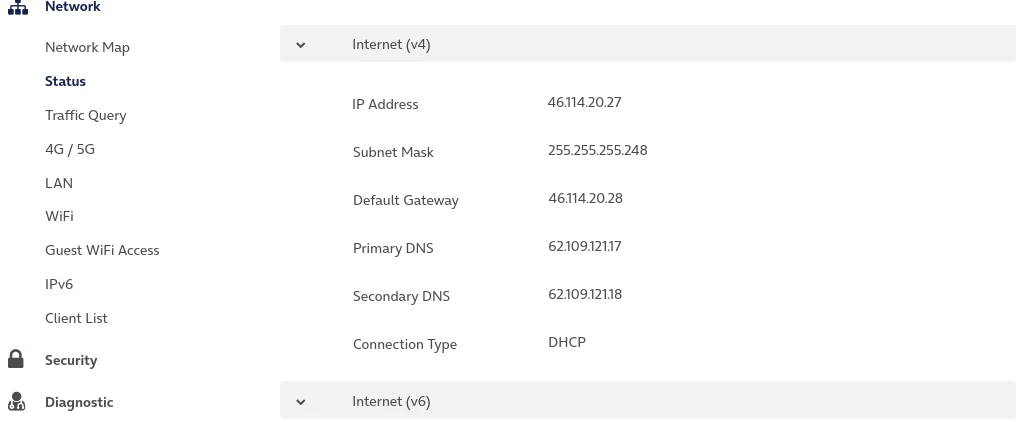This screenshot has width=1023, height=422.
Task: Click the Security padlock icon
Action: [16, 359]
